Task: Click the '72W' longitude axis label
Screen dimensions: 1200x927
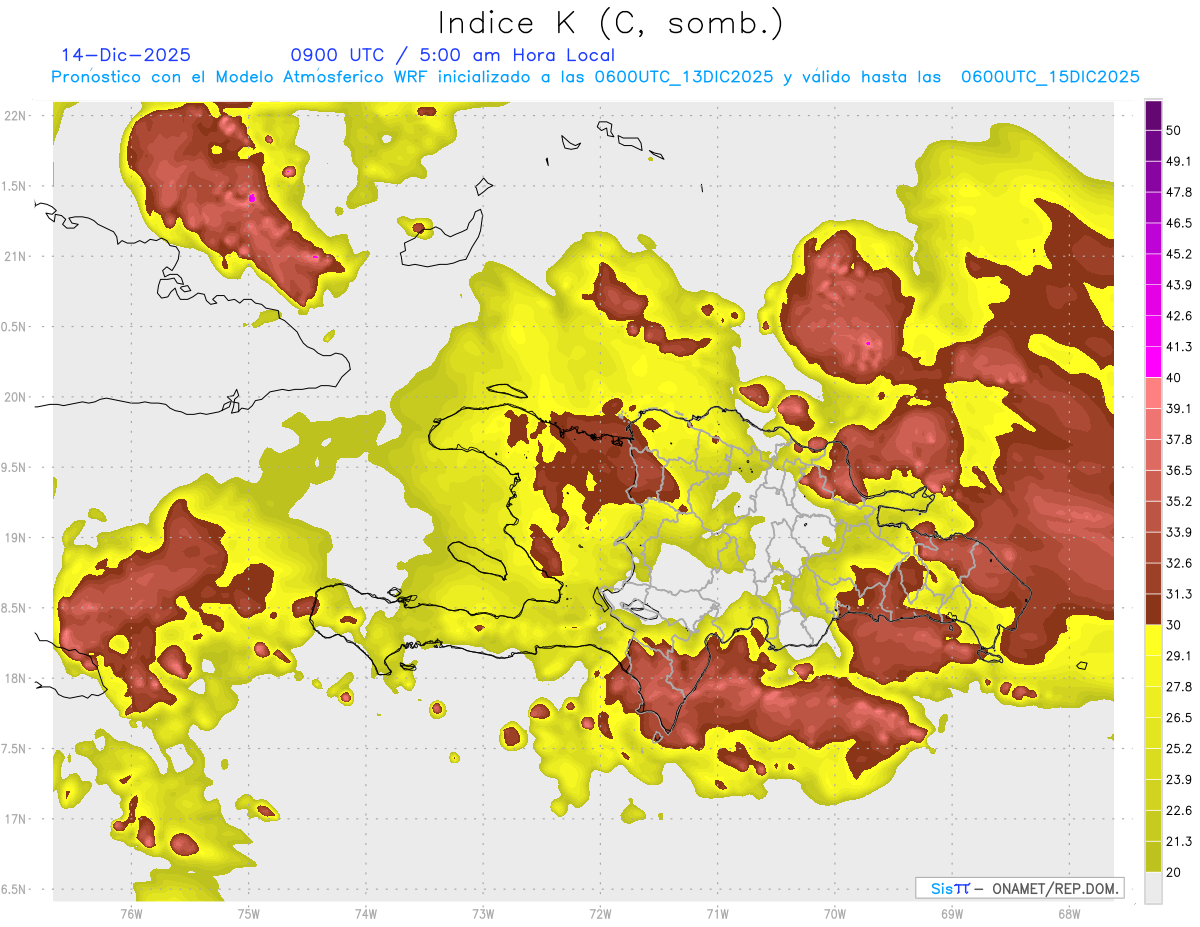Action: tap(600, 914)
